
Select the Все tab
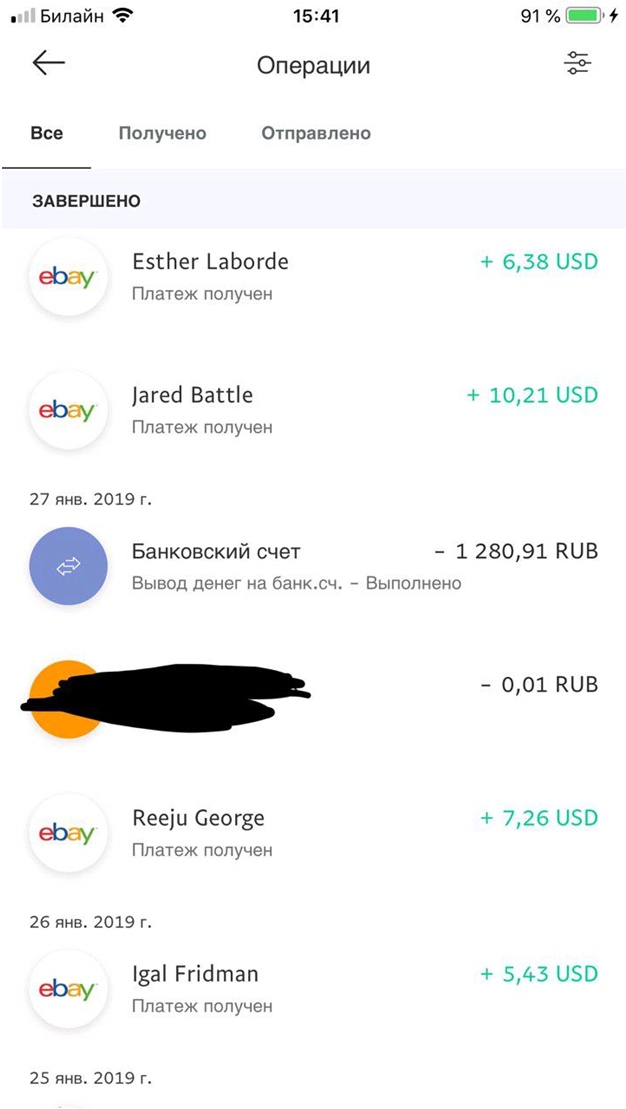pyautogui.click(x=46, y=132)
